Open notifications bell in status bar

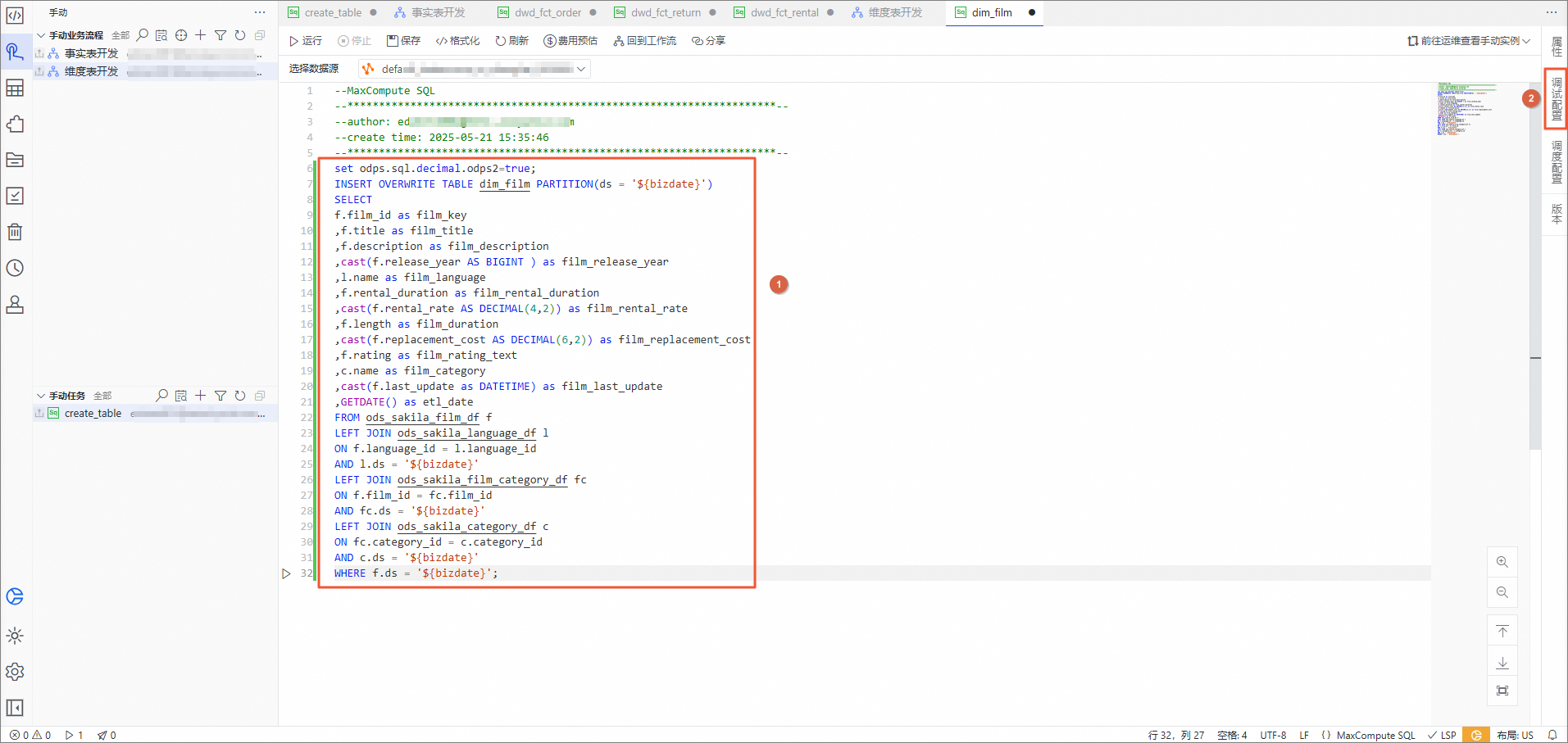(x=1552, y=735)
